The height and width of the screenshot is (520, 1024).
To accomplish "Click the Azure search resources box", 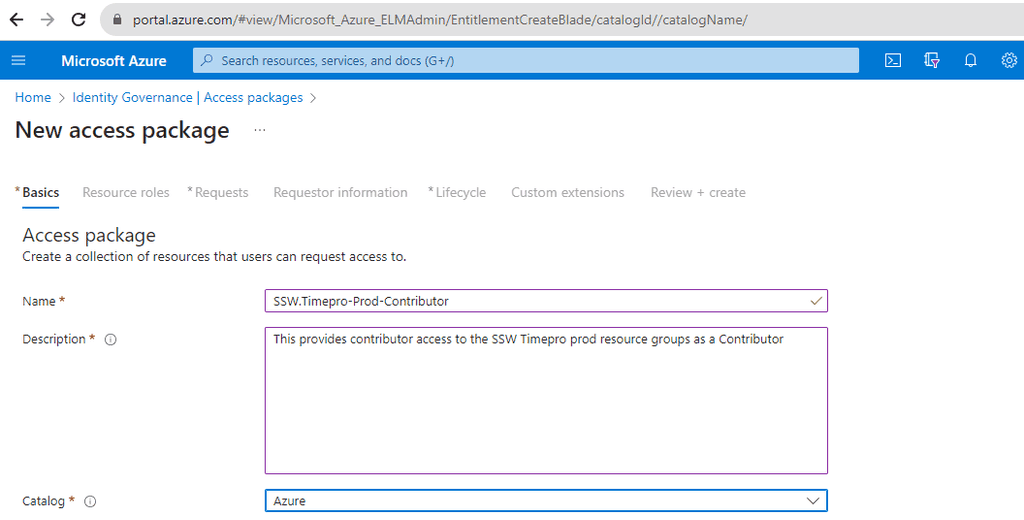I will (526, 61).
